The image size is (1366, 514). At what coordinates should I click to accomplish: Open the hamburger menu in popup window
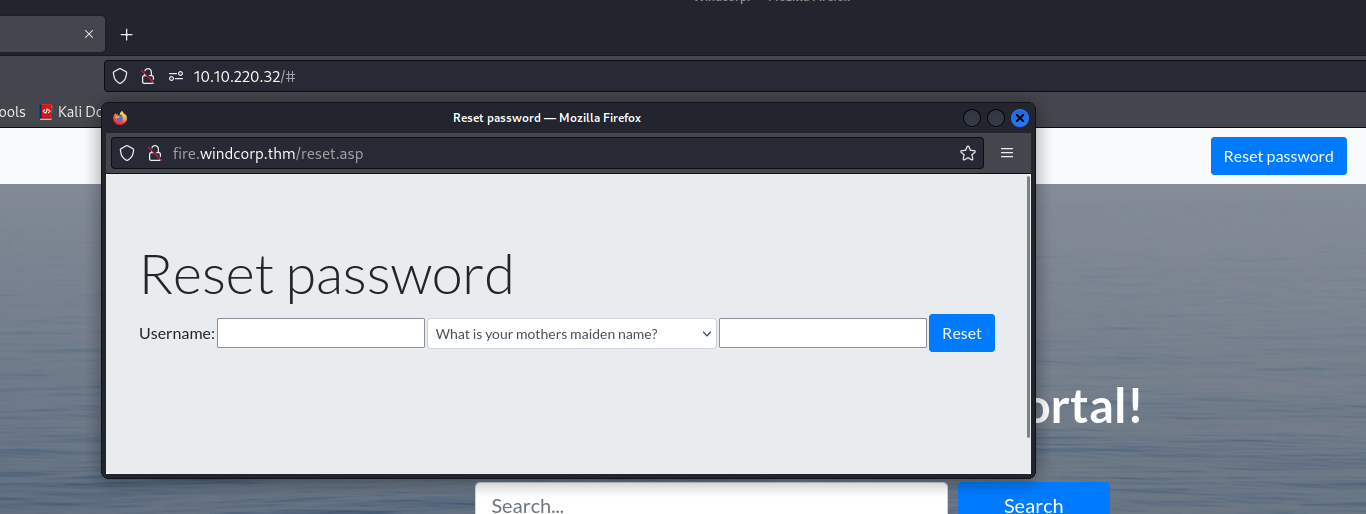1007,153
